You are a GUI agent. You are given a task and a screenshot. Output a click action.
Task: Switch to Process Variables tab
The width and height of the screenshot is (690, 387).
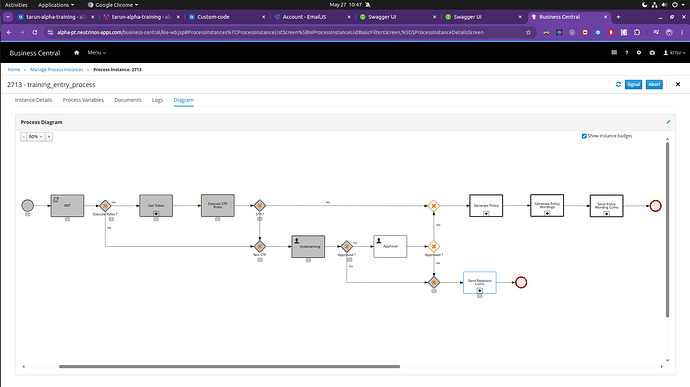[x=83, y=100]
